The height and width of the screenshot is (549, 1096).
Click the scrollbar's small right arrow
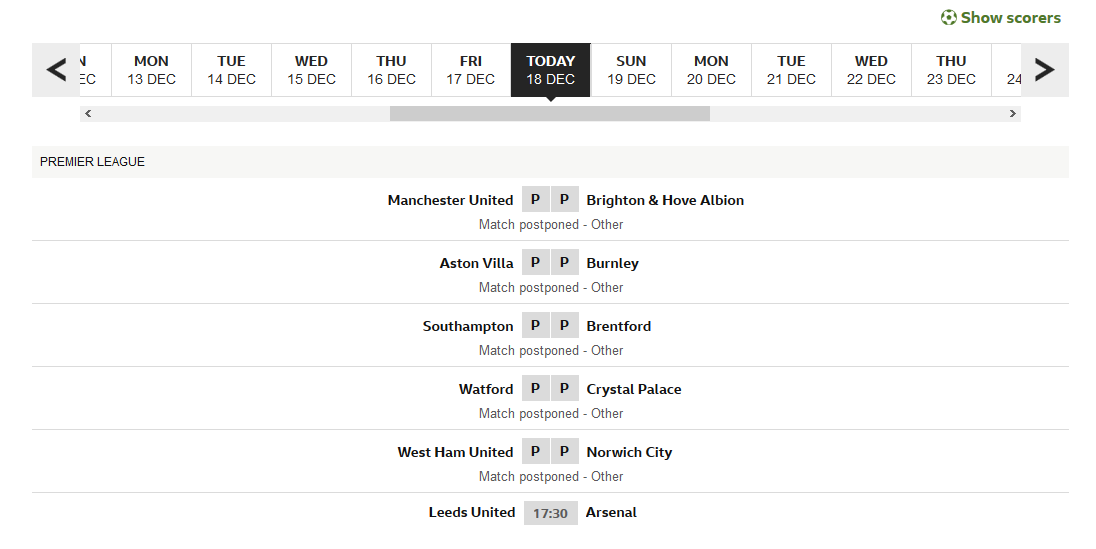1012,113
